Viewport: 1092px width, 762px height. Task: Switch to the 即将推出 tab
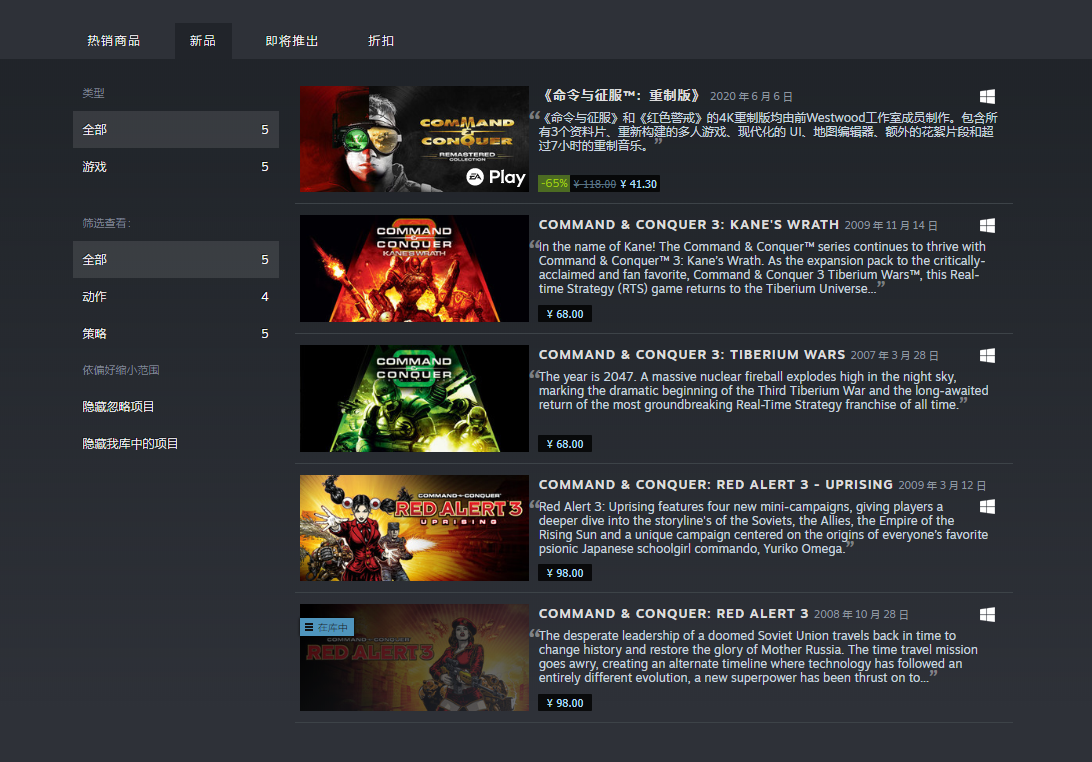(292, 41)
